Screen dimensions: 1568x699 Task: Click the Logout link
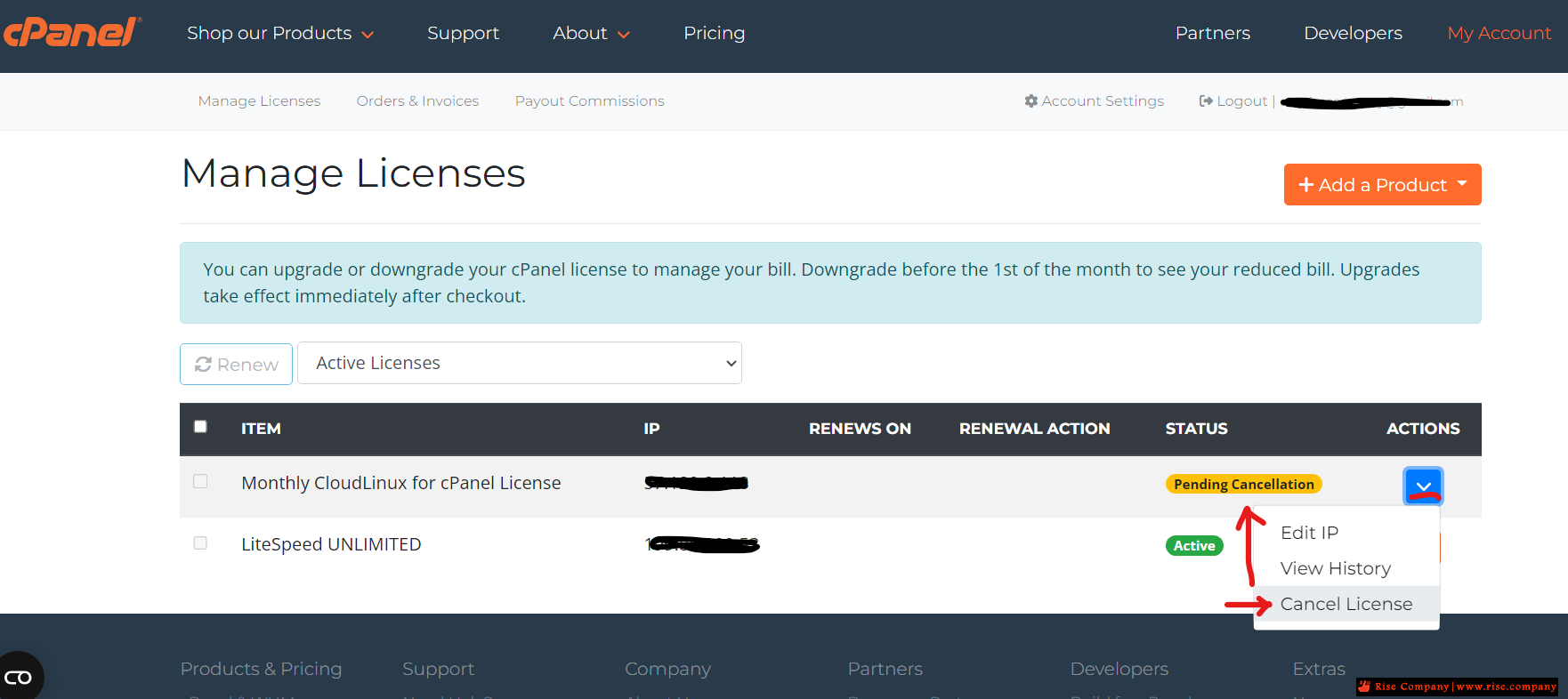1233,100
